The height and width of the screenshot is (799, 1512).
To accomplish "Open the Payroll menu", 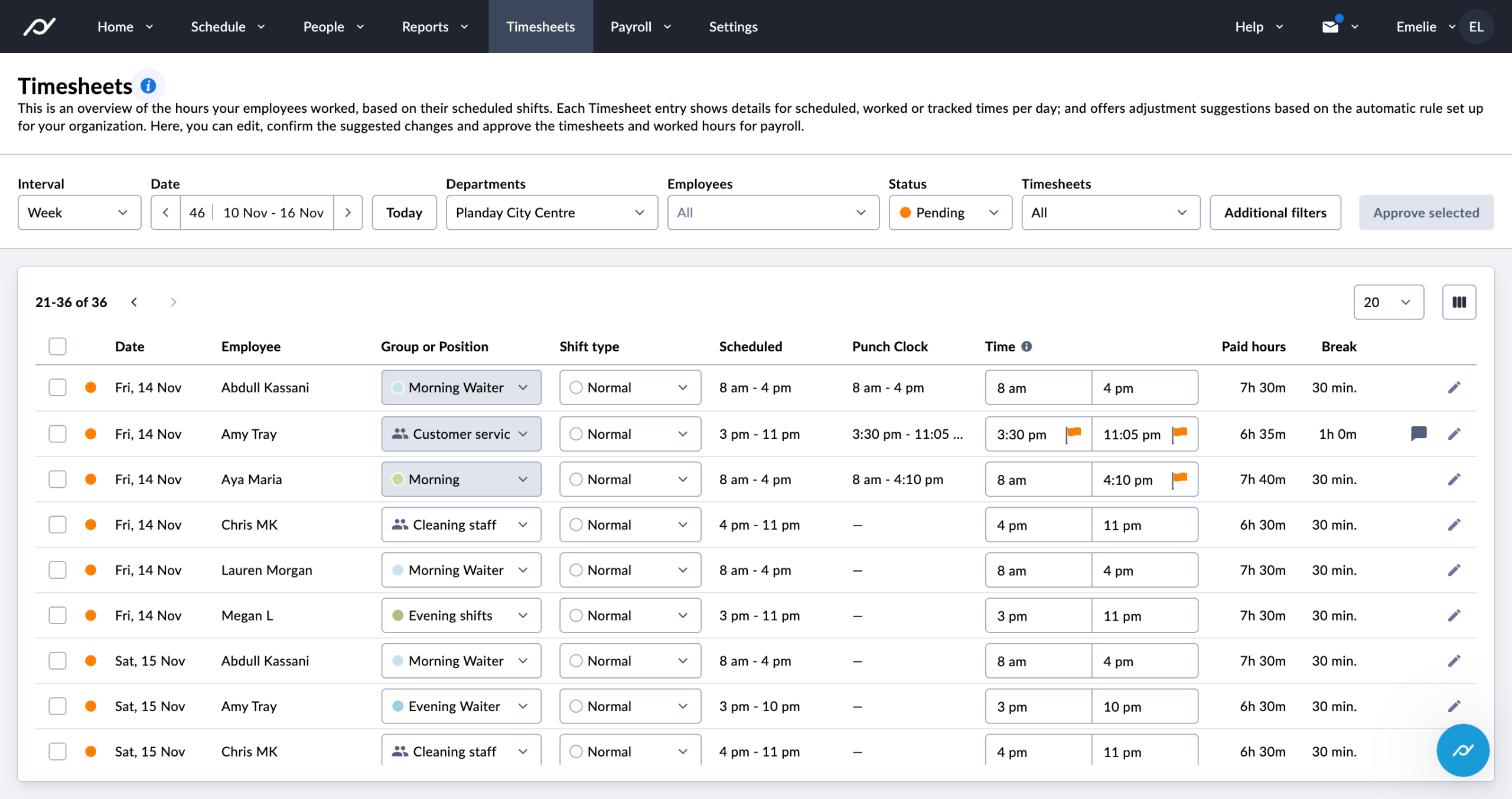I will [640, 27].
